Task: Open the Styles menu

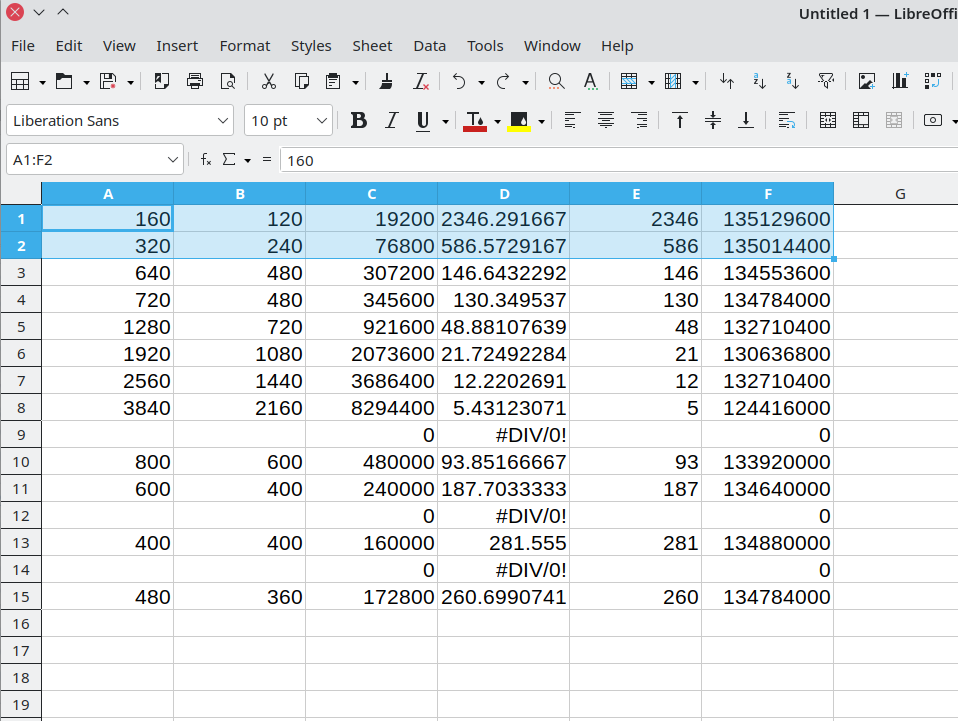Action: 311,46
